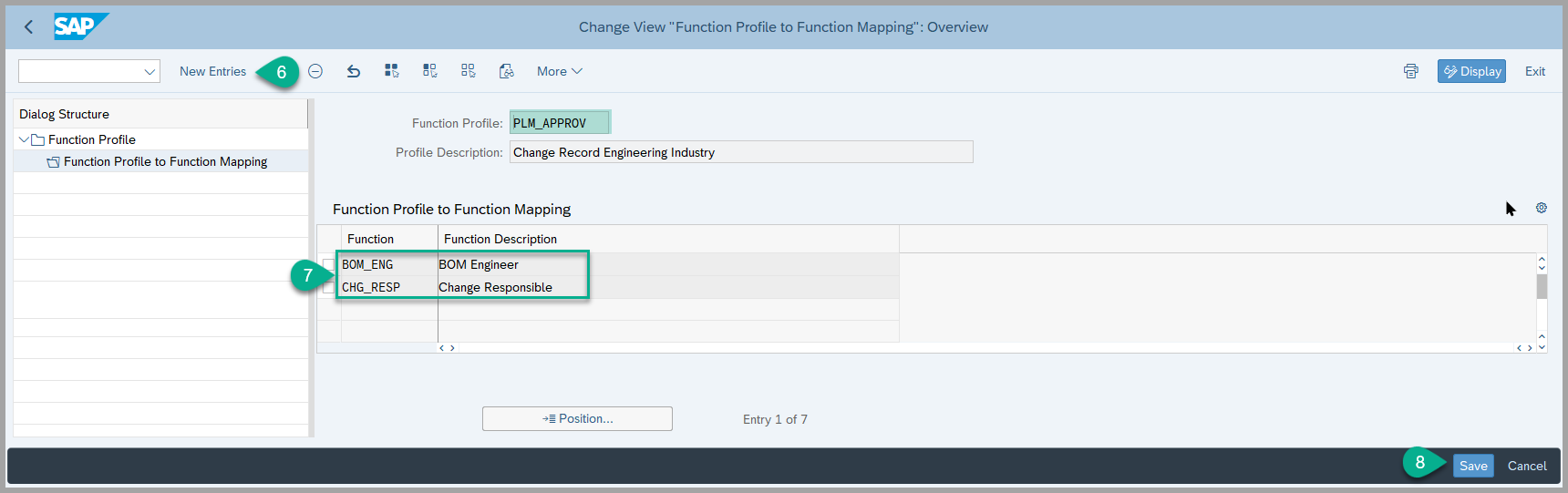1568x493 pixels.
Task: Select Function Profile to Function Mapping node
Action: 165,161
